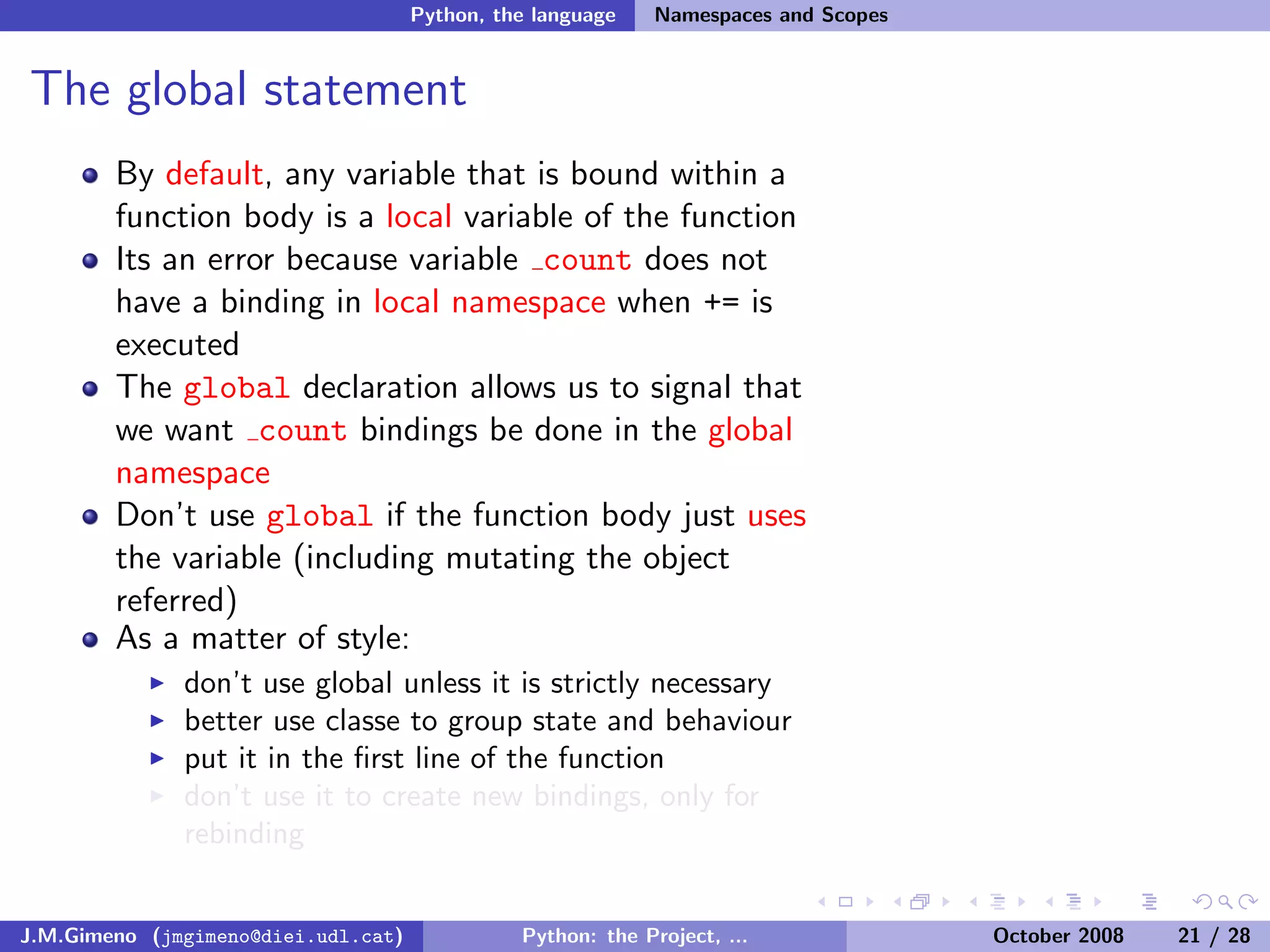Go to previous section arrow
The width and height of the screenshot is (1270, 952).
point(1049,902)
